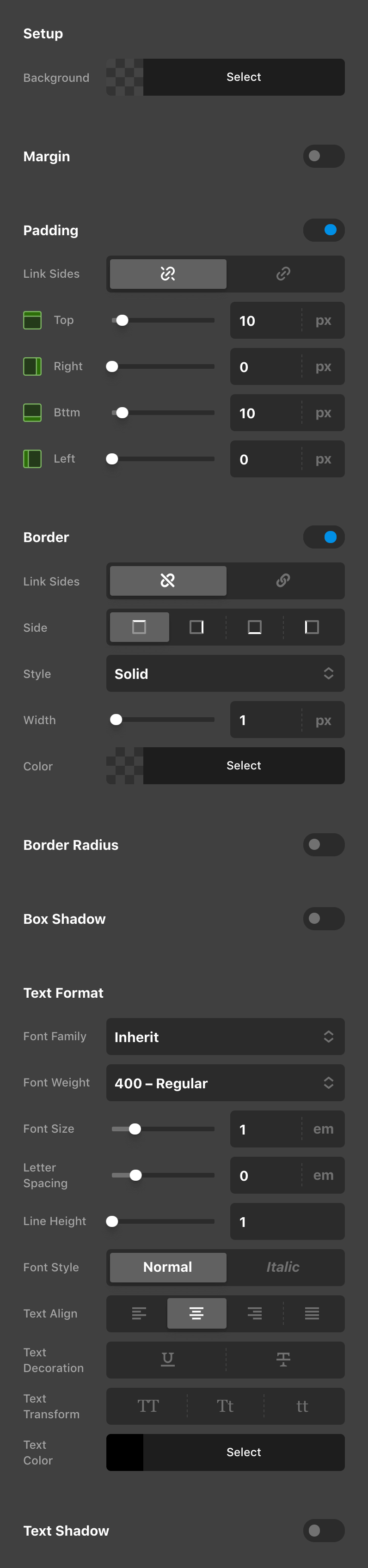Click the Border linked sides icon
Image resolution: width=368 pixels, height=1568 pixels.
tap(283, 581)
